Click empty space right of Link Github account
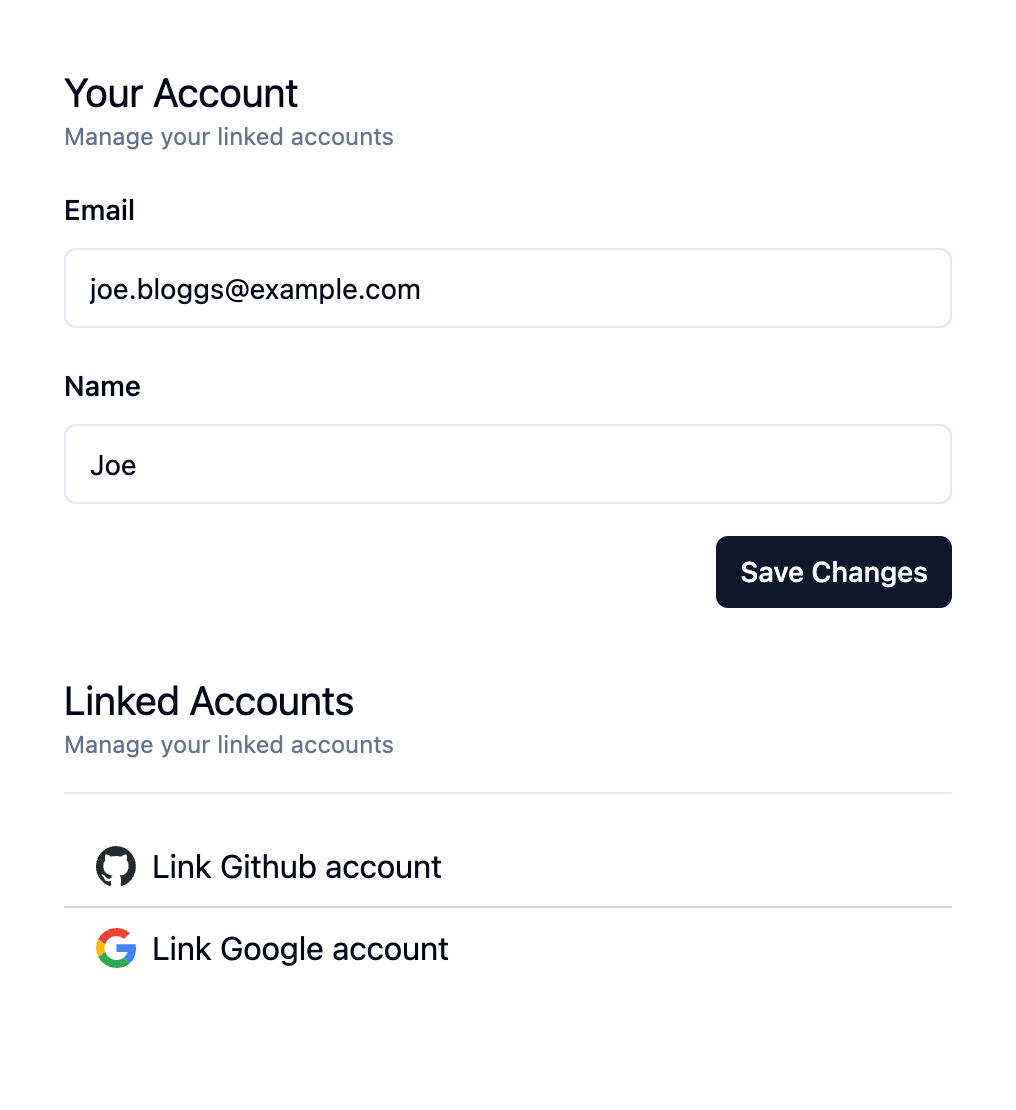 click(x=697, y=866)
